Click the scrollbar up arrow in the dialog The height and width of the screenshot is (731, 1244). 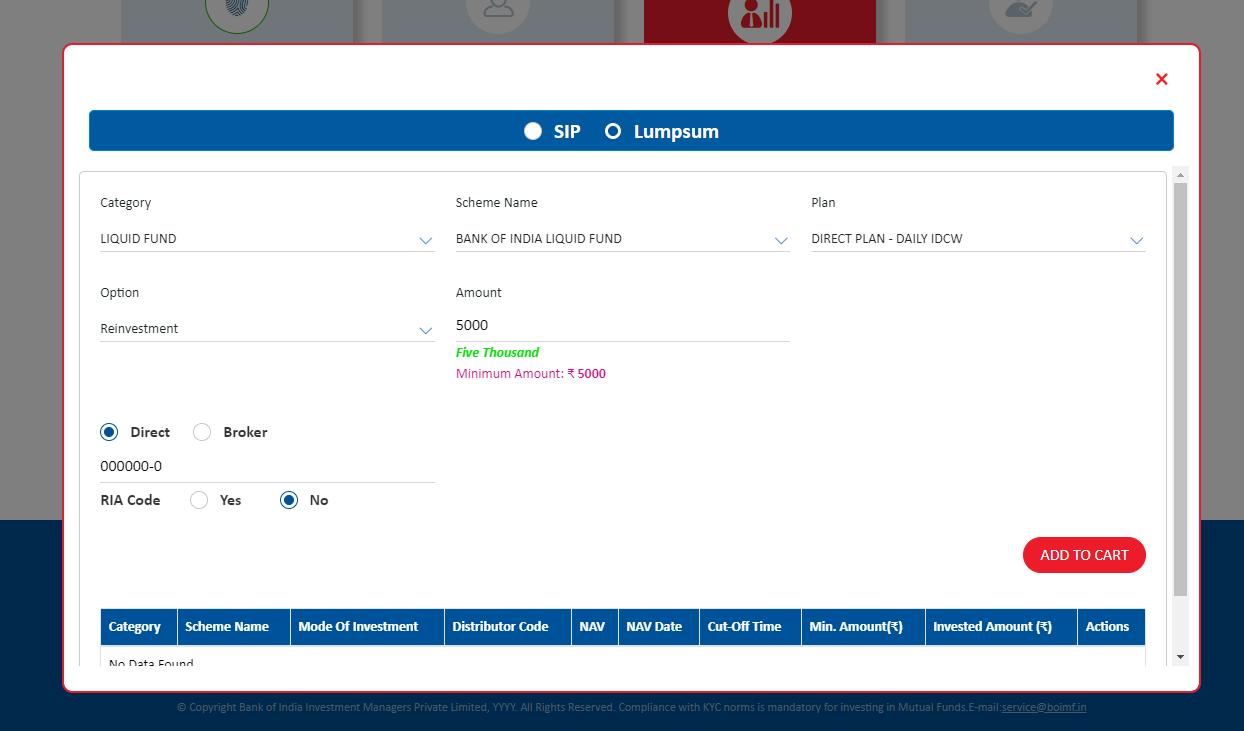[x=1180, y=175]
